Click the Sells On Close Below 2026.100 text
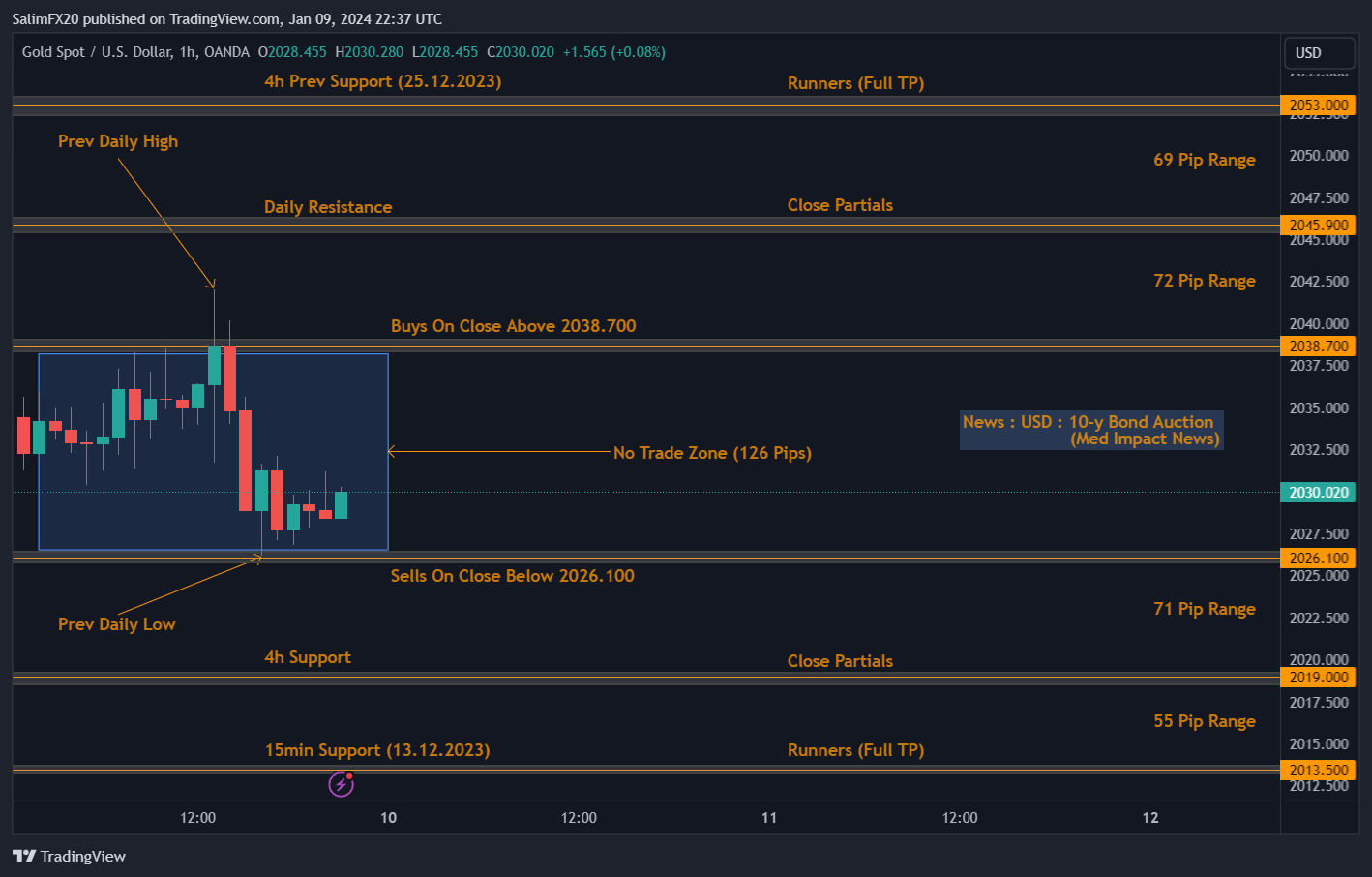 [x=513, y=576]
